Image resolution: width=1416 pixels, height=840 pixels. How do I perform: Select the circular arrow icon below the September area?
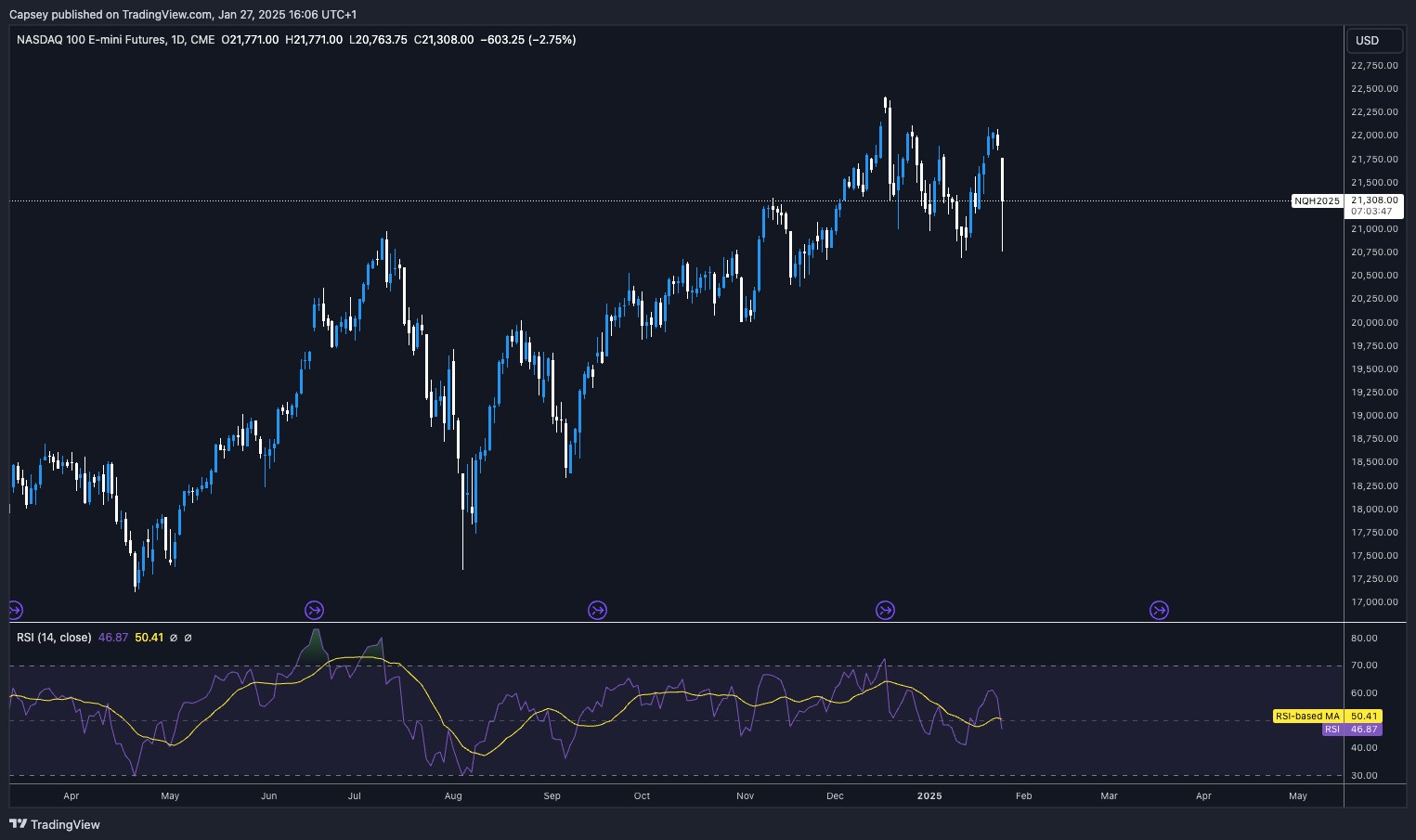pos(597,610)
